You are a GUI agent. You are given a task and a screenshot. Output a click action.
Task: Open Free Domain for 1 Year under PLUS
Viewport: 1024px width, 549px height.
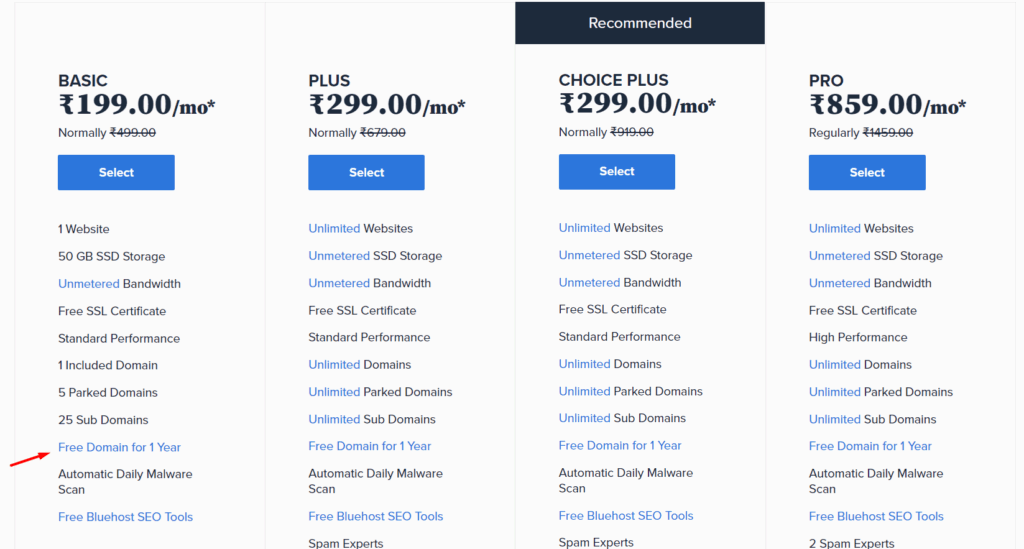click(370, 447)
